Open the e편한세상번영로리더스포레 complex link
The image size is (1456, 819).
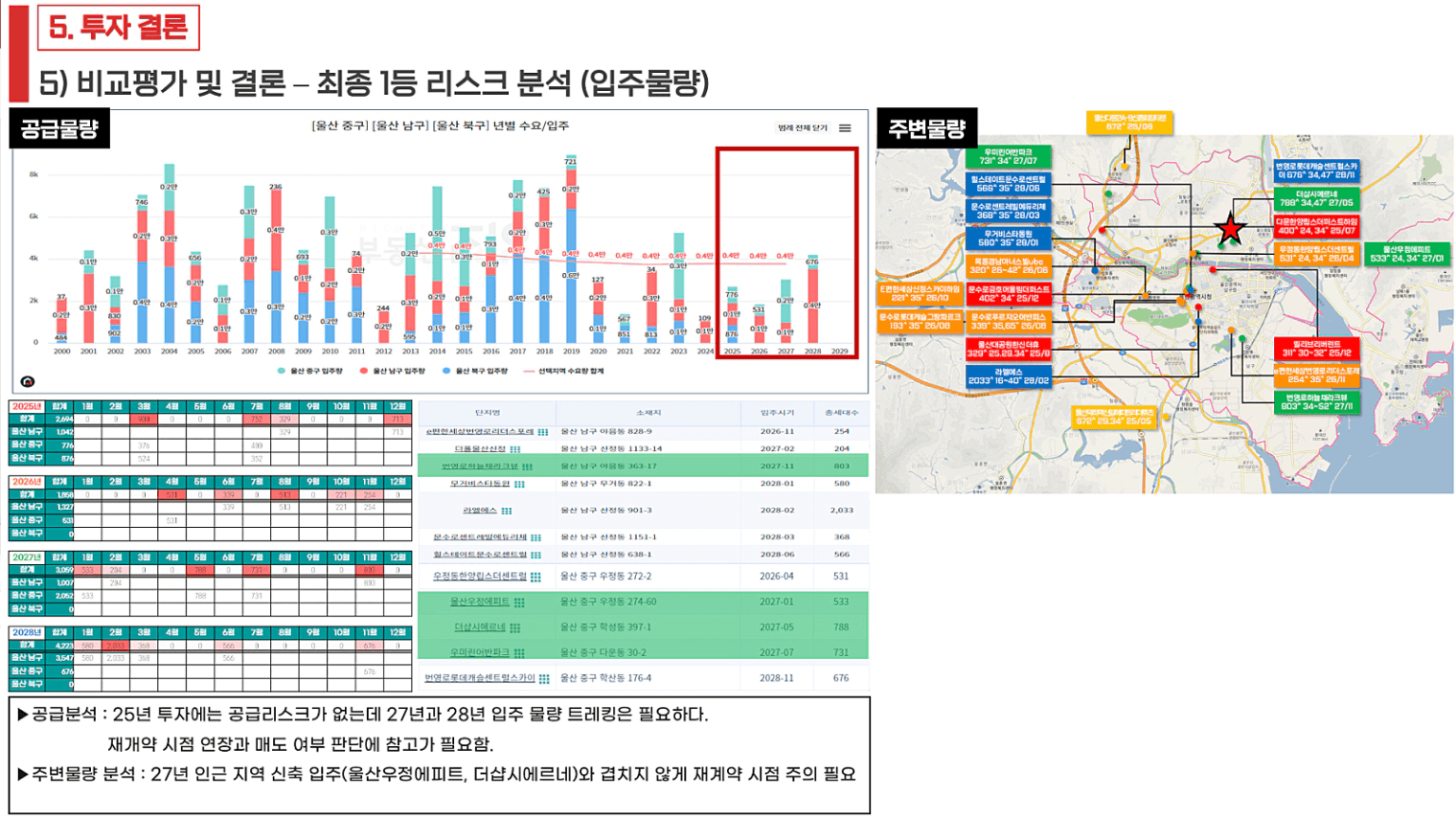480,432
